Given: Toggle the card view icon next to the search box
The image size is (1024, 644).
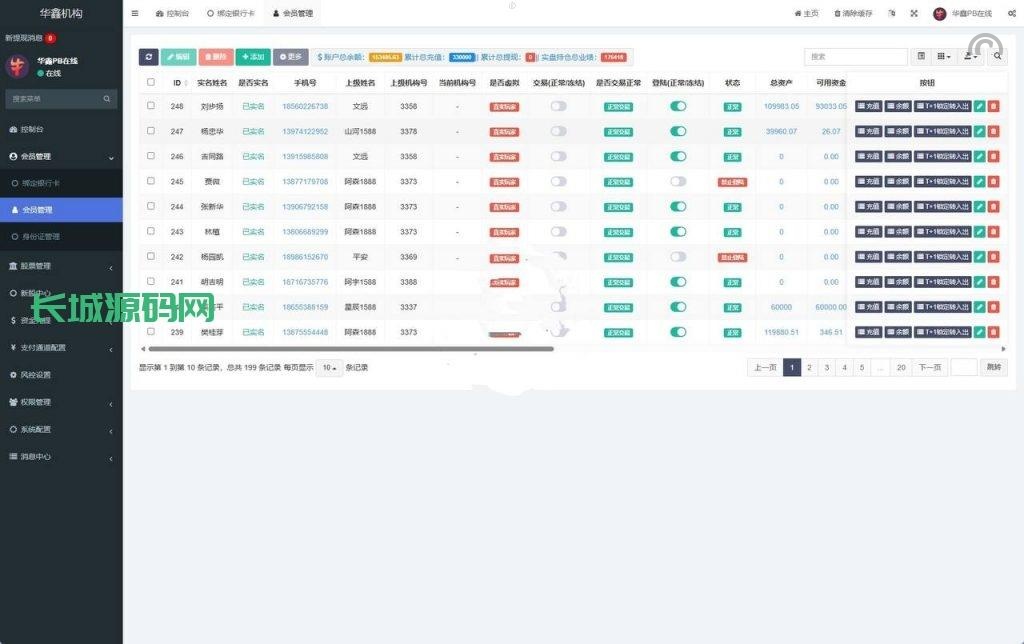Looking at the screenshot, I should 921,57.
